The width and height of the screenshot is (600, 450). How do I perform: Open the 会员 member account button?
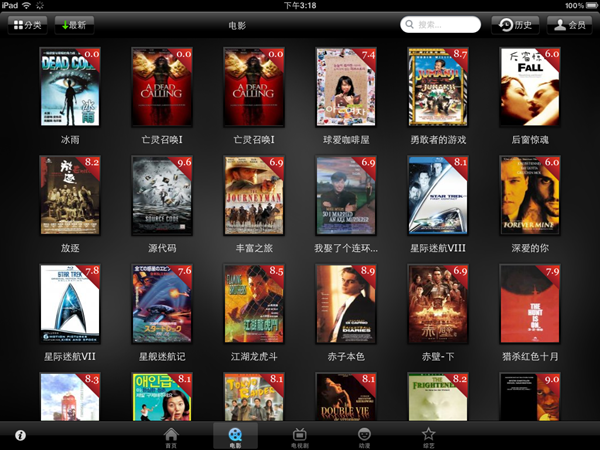tap(569, 25)
